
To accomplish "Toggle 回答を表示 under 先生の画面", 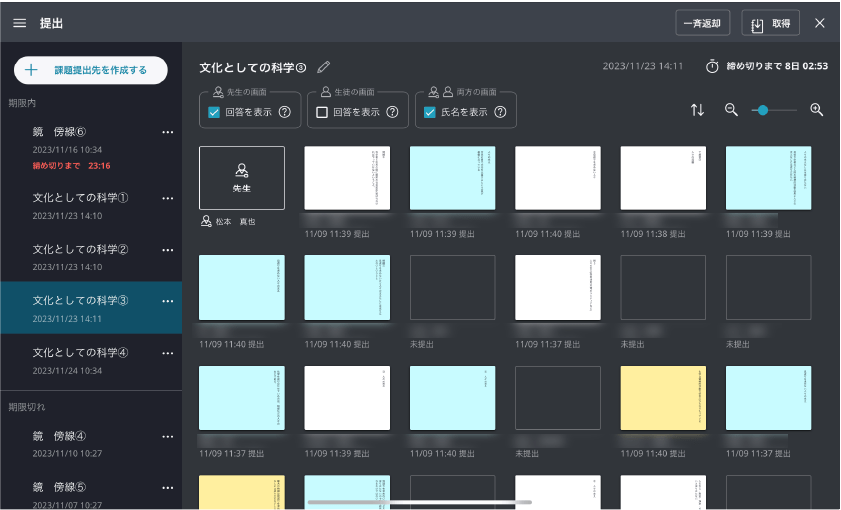I will pyautogui.click(x=214, y=112).
